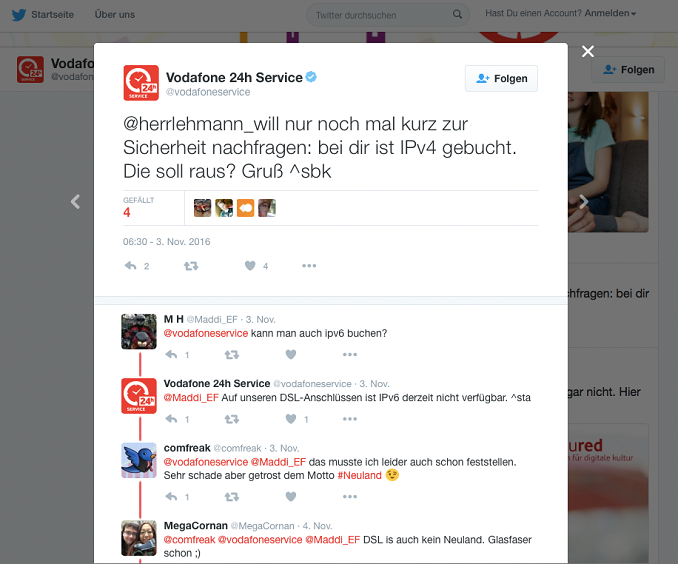Click the search magnifier icon
Image resolution: width=678 pixels, height=564 pixels.
pos(457,15)
